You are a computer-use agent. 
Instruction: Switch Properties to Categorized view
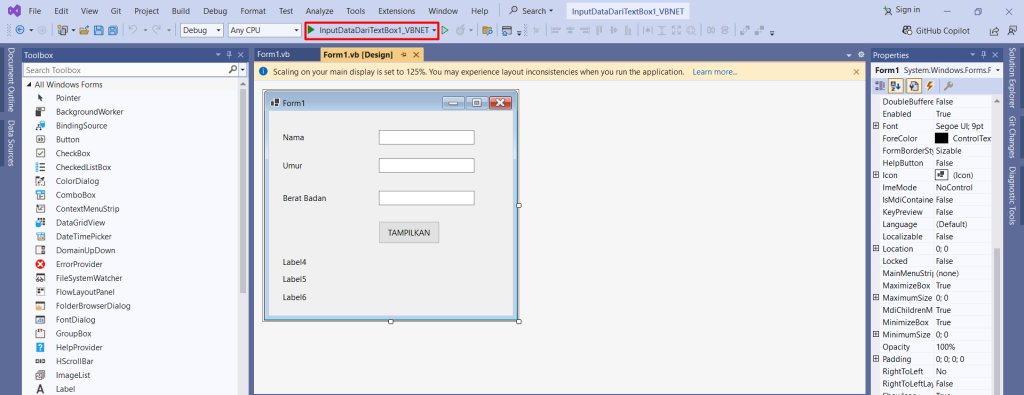point(880,86)
